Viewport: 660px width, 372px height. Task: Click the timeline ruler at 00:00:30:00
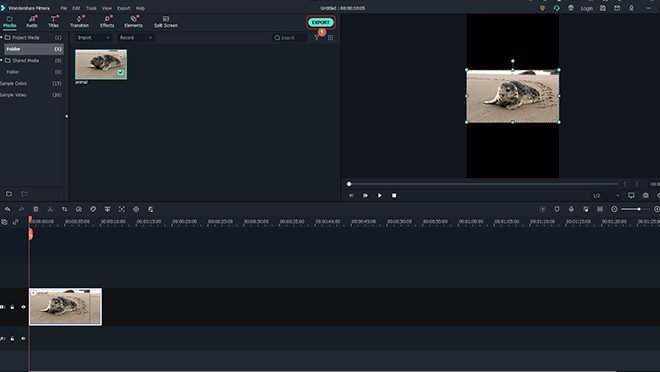256,221
